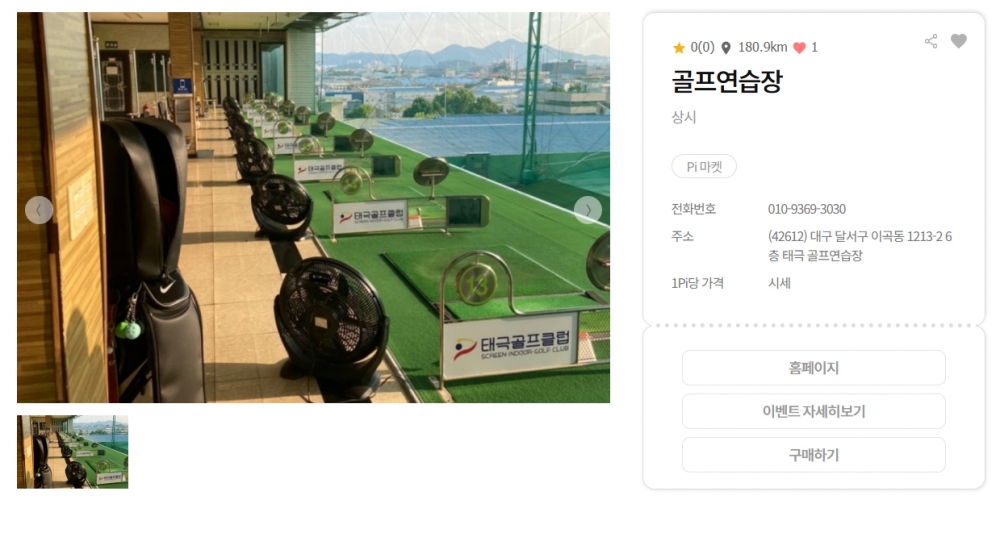Click the red heart likes icon
The width and height of the screenshot is (1000, 537).
tap(799, 48)
